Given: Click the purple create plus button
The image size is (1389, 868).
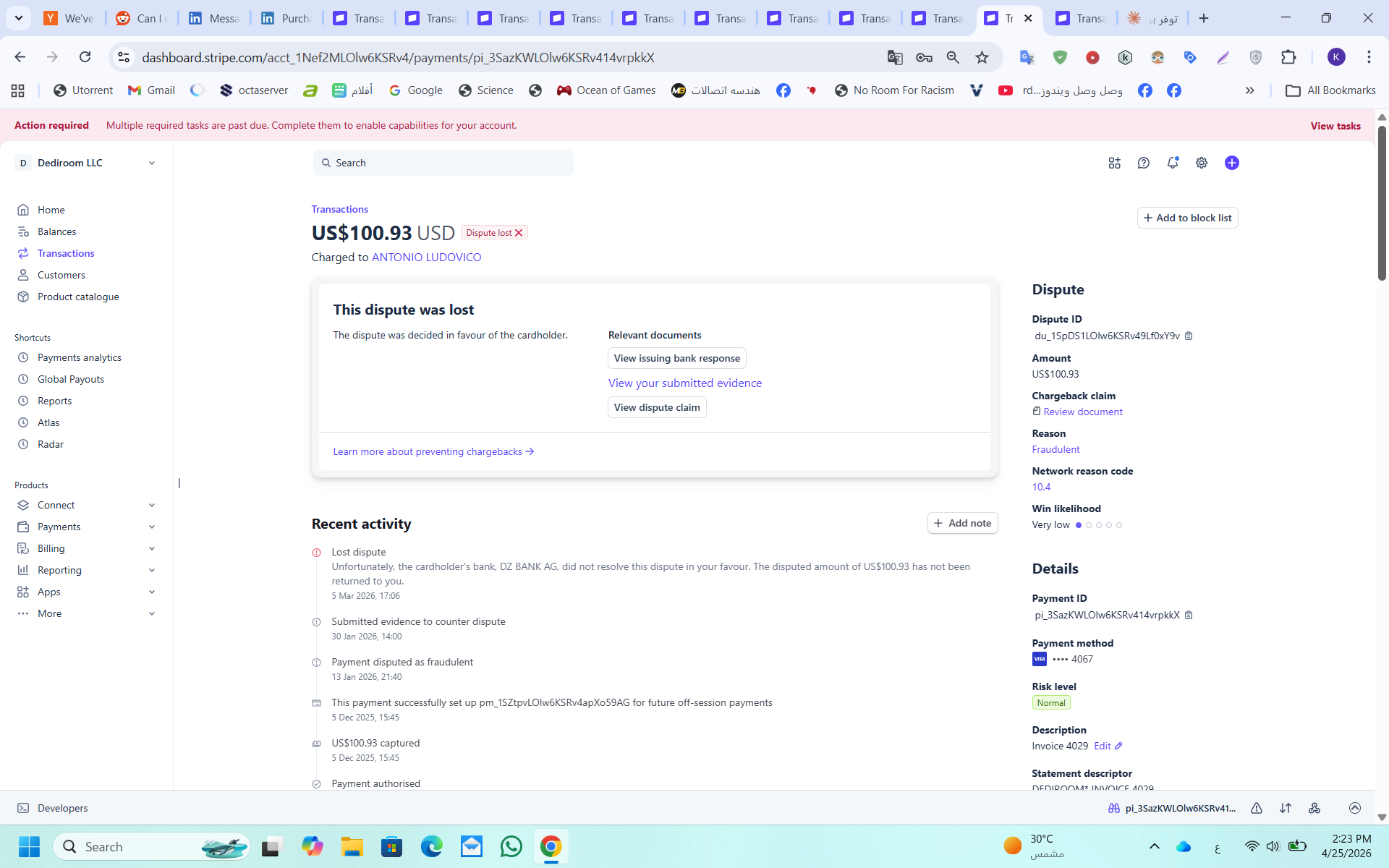Looking at the screenshot, I should (x=1232, y=163).
